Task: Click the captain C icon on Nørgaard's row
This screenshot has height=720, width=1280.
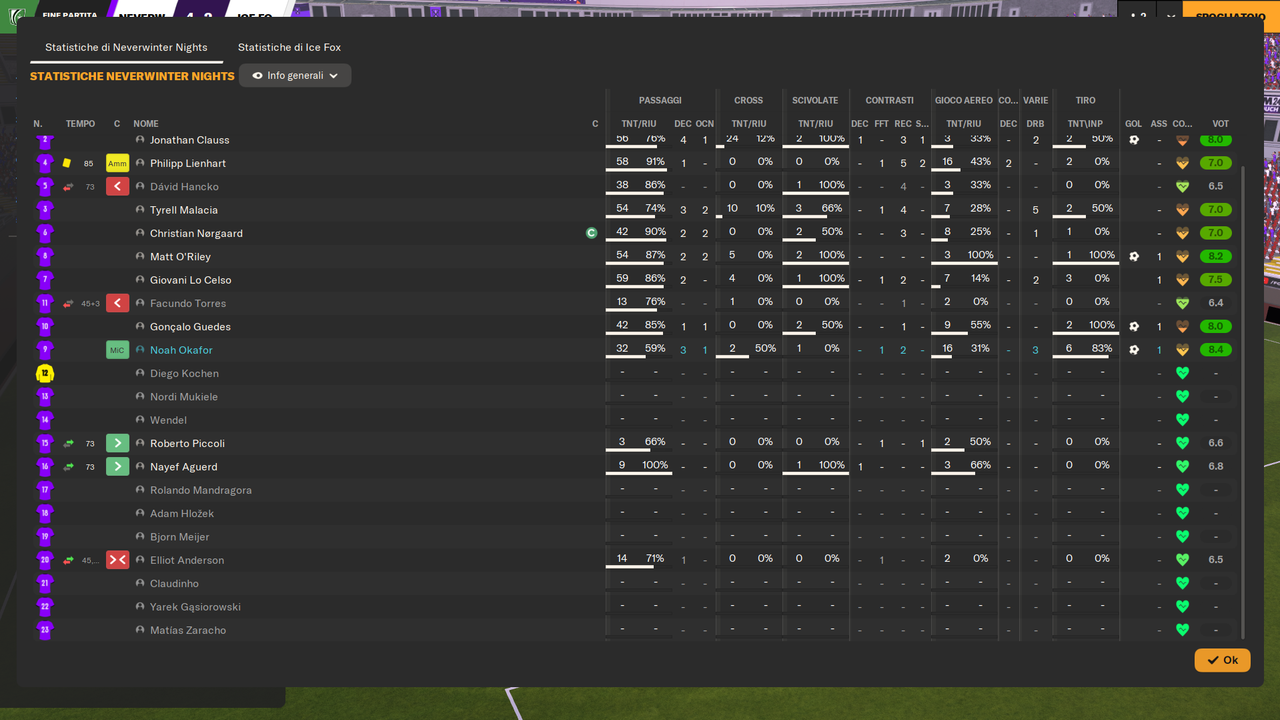Action: 592,233
